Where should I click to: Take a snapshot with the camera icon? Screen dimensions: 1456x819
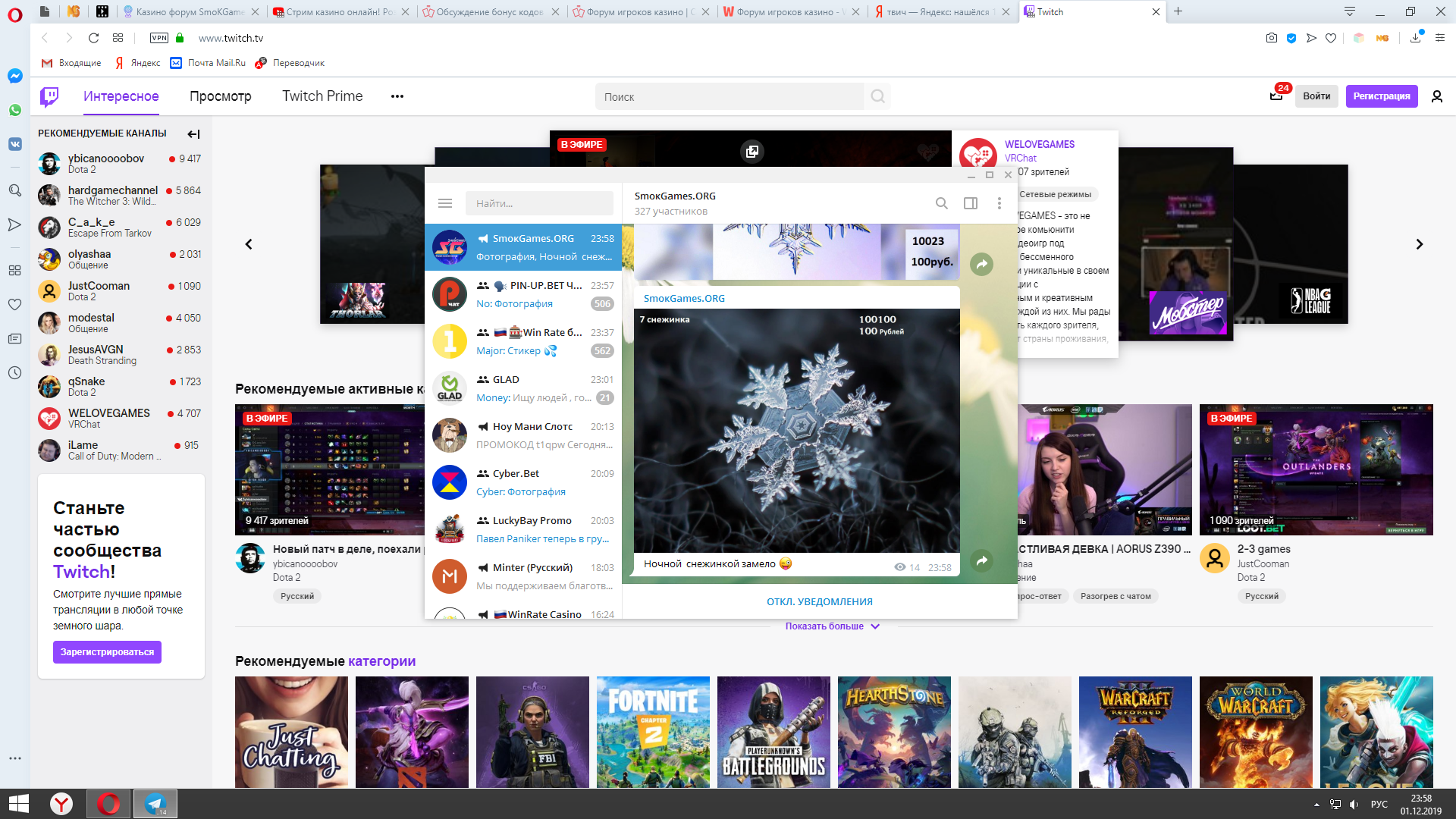(x=1272, y=38)
